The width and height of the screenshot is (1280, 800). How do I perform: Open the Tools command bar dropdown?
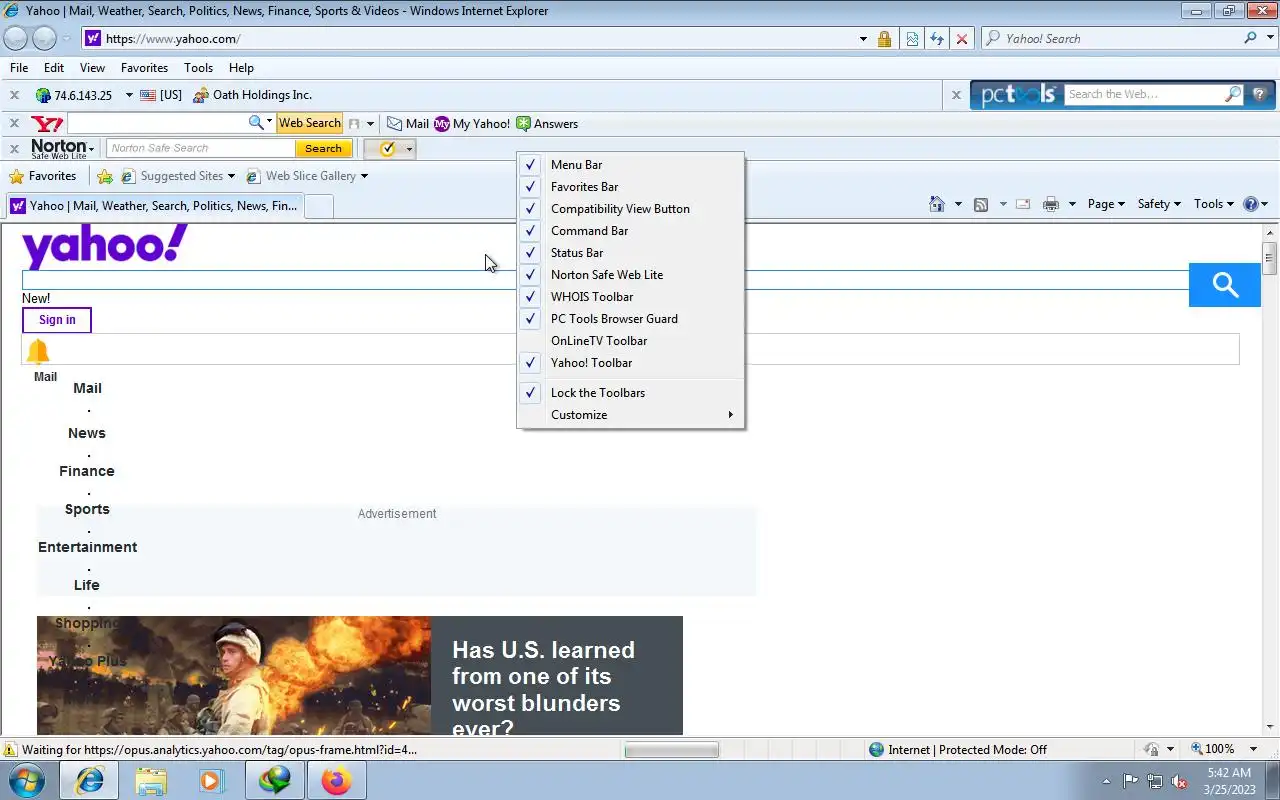pos(1214,204)
